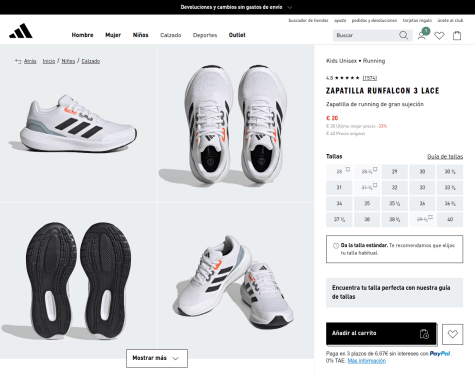Open the Deportes menu
The width and height of the screenshot is (475, 380).
tap(205, 35)
